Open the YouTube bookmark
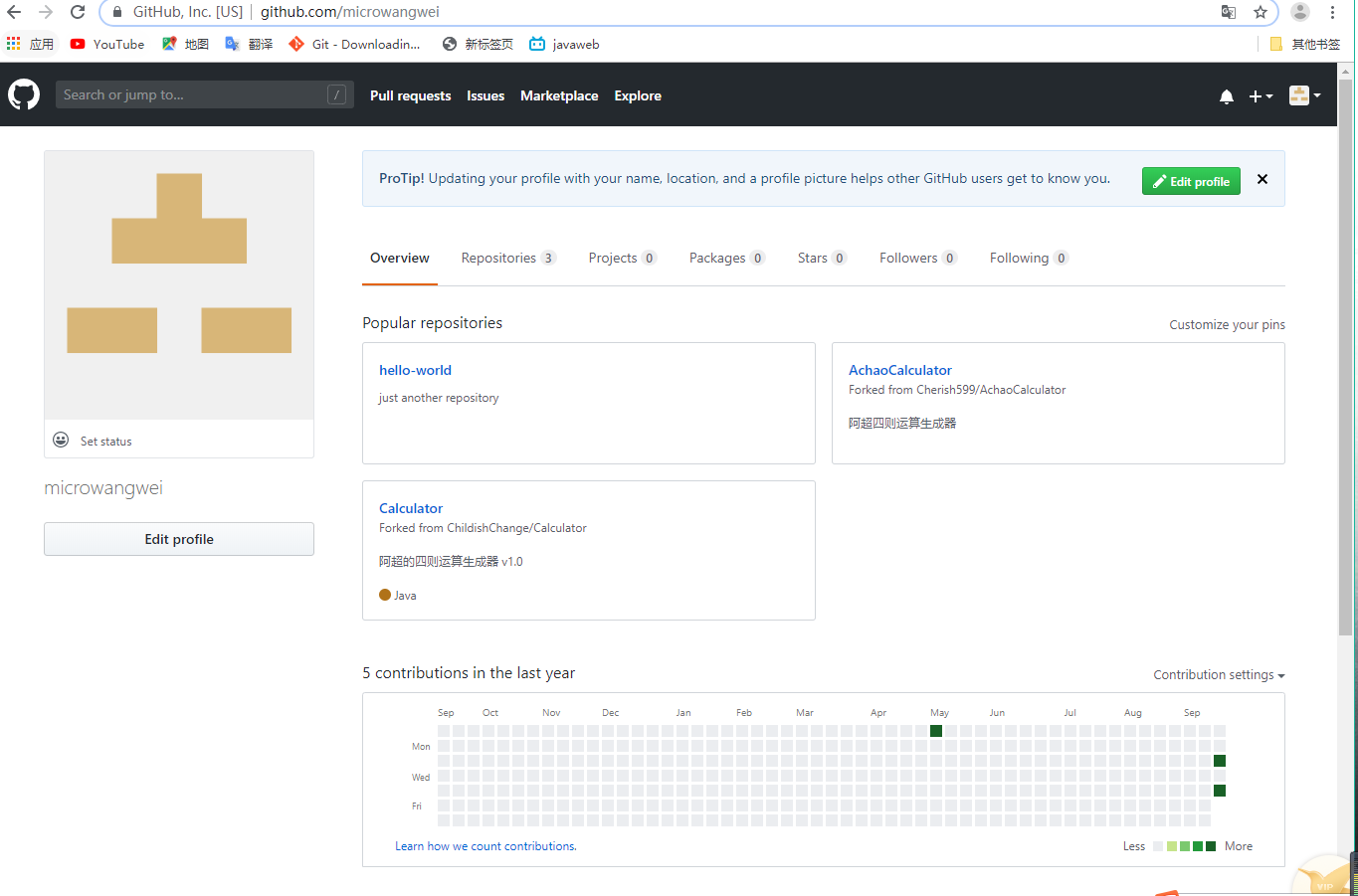Viewport: 1358px width, 896px height. click(x=107, y=44)
